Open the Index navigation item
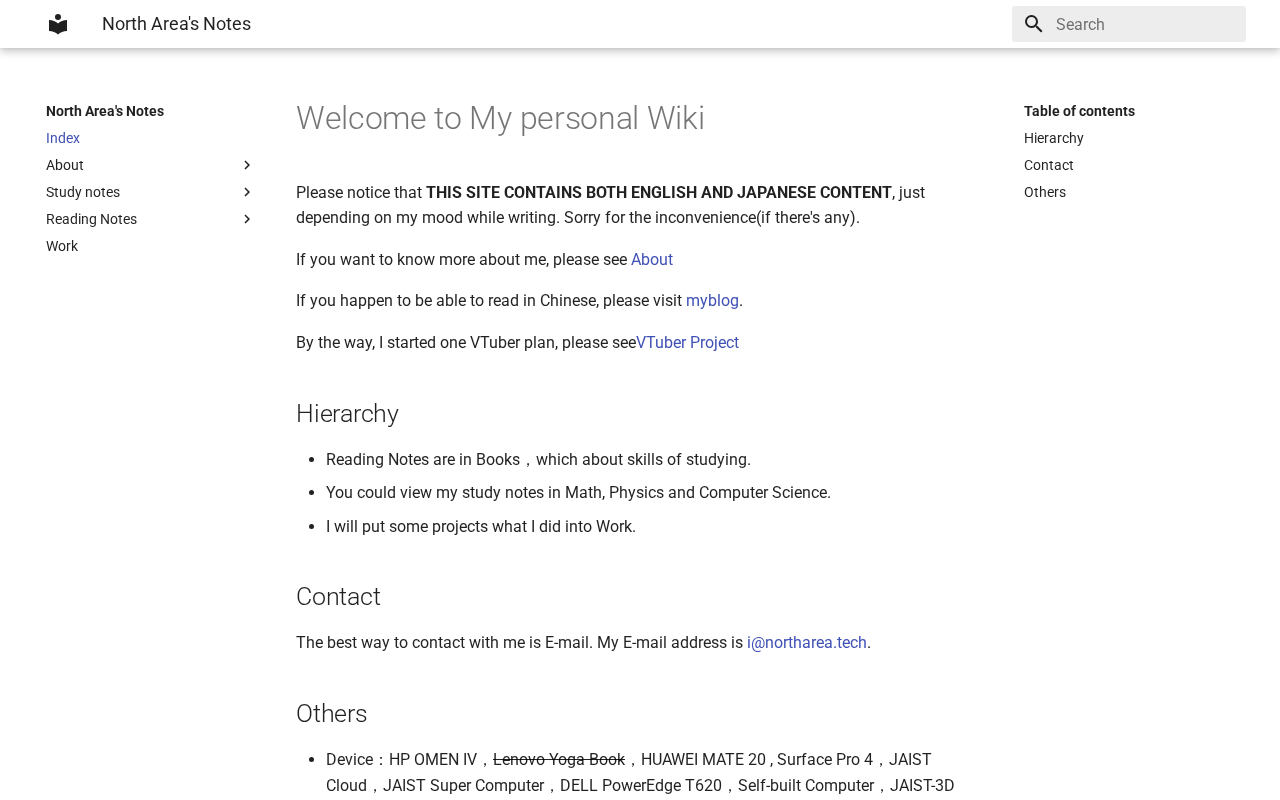Image resolution: width=1280 pixels, height=800 pixels. coord(63,138)
